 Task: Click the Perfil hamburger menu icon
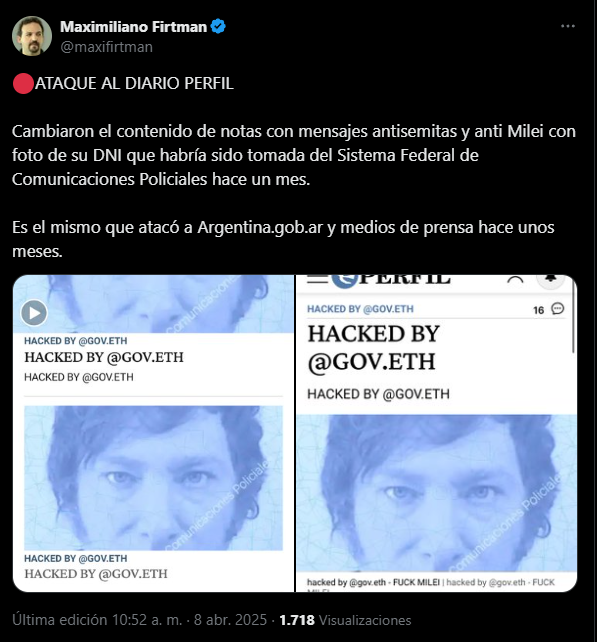(x=317, y=279)
